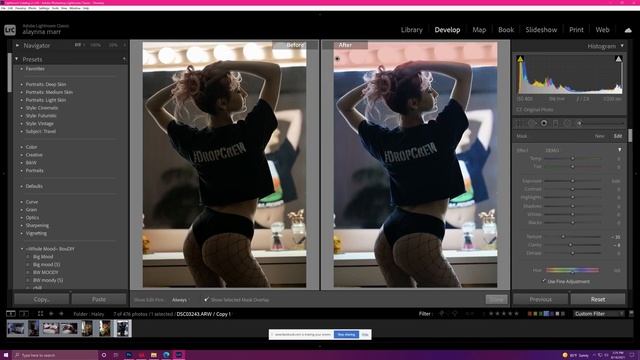Click Stop sharing button in notification bar
Viewport: 640px width, 360px height.
[347, 334]
